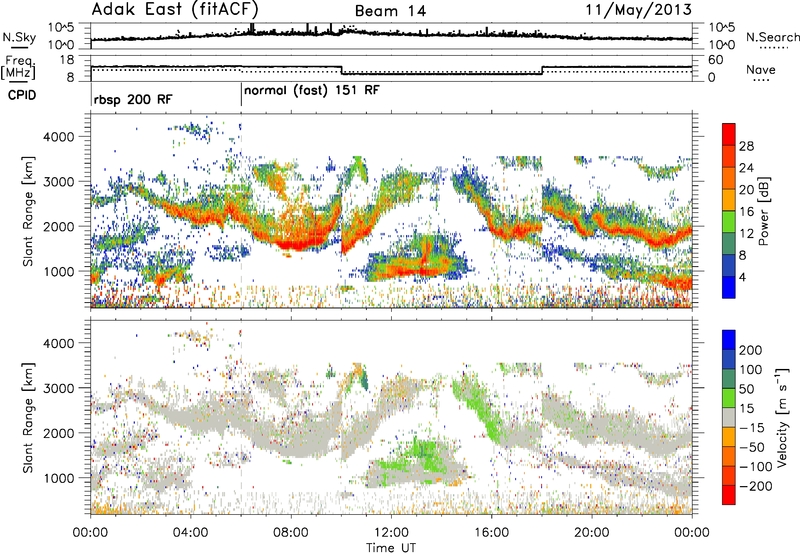Viewport: 800px width, 554px height.
Task: Click the 'N.Sky' legend label
Action: tap(19, 37)
